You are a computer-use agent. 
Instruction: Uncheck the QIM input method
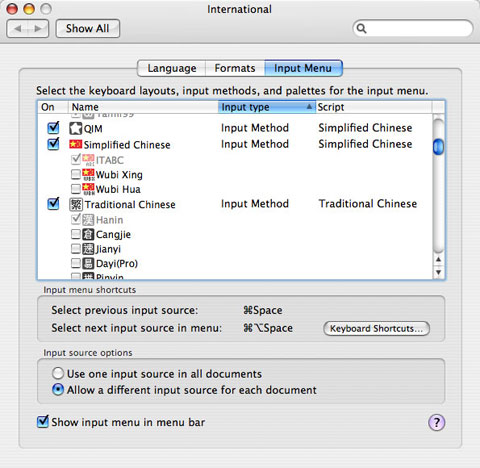point(53,127)
